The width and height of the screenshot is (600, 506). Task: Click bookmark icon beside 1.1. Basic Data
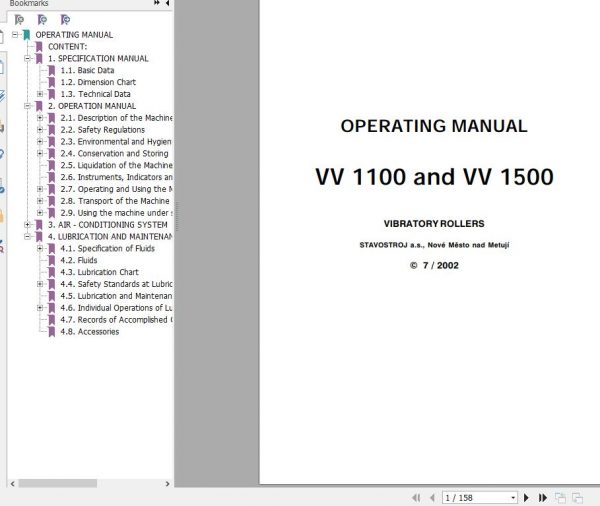pyautogui.click(x=52, y=70)
